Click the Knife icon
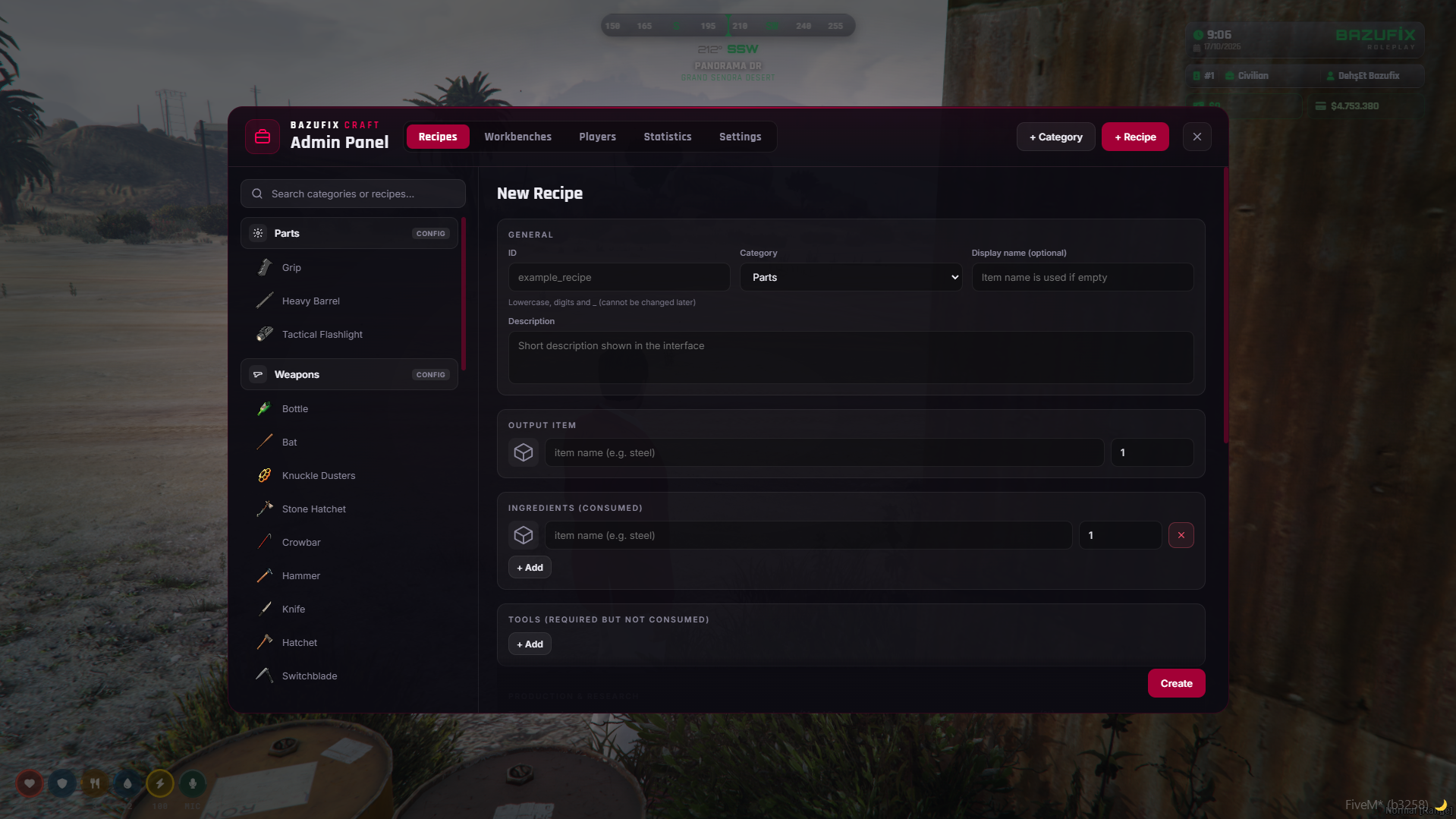Image resolution: width=1456 pixels, height=819 pixels. pos(265,609)
